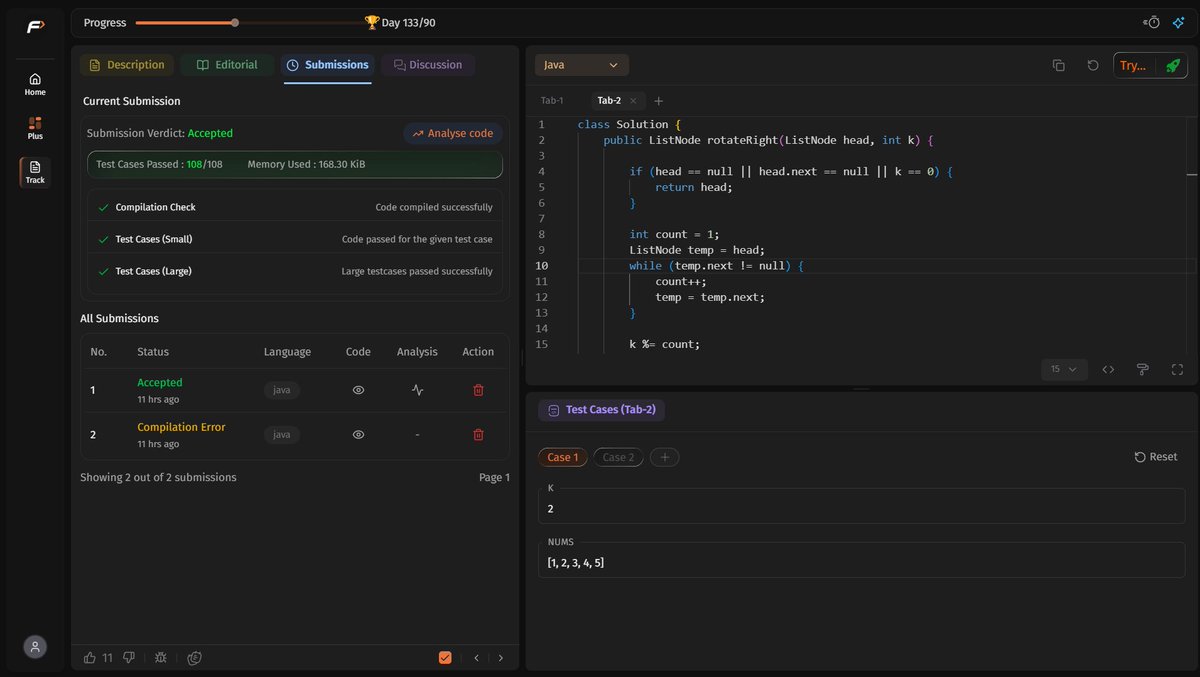Select test Case 2
Image resolution: width=1200 pixels, height=677 pixels.
click(618, 457)
